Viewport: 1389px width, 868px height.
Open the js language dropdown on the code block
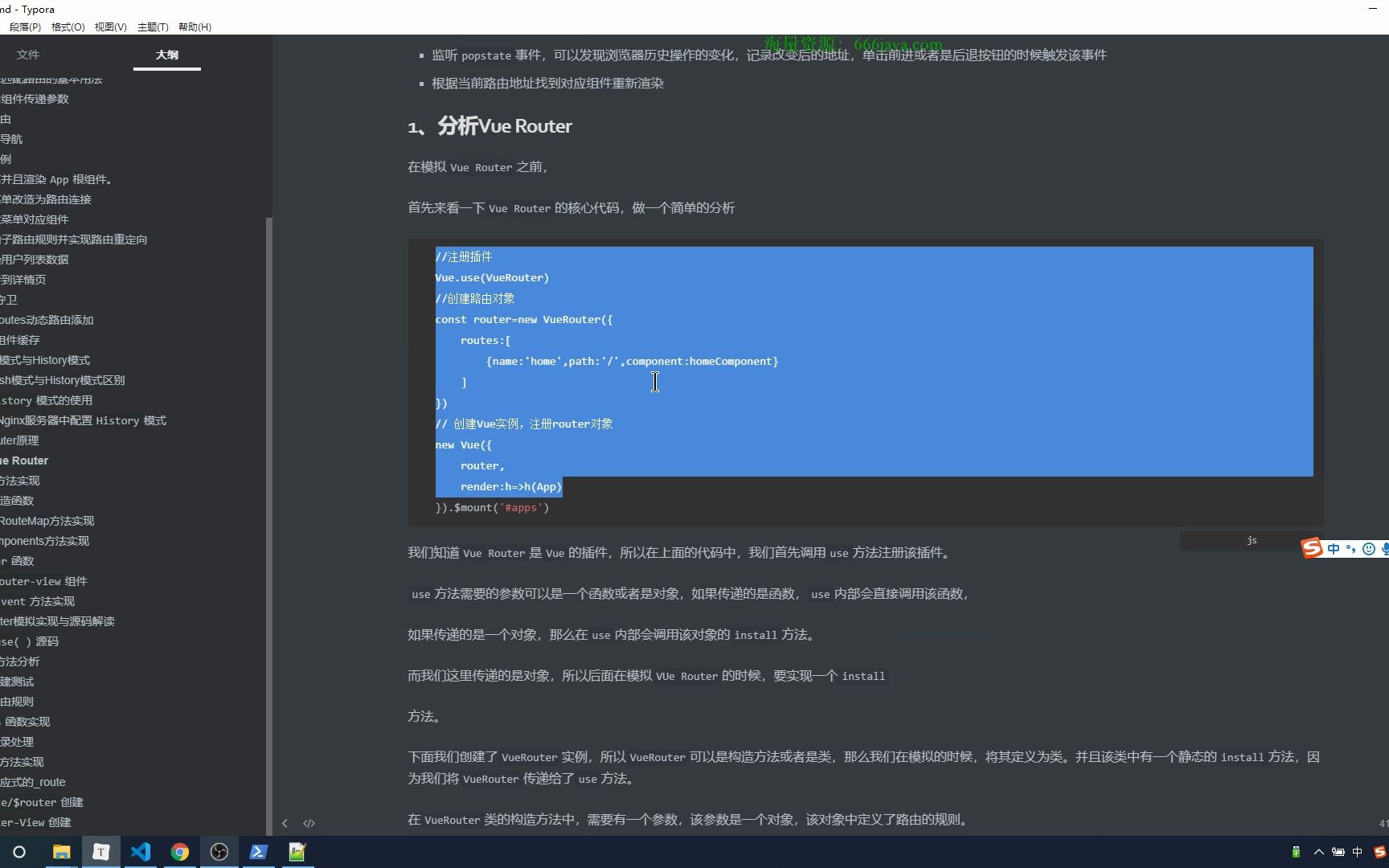1251,540
